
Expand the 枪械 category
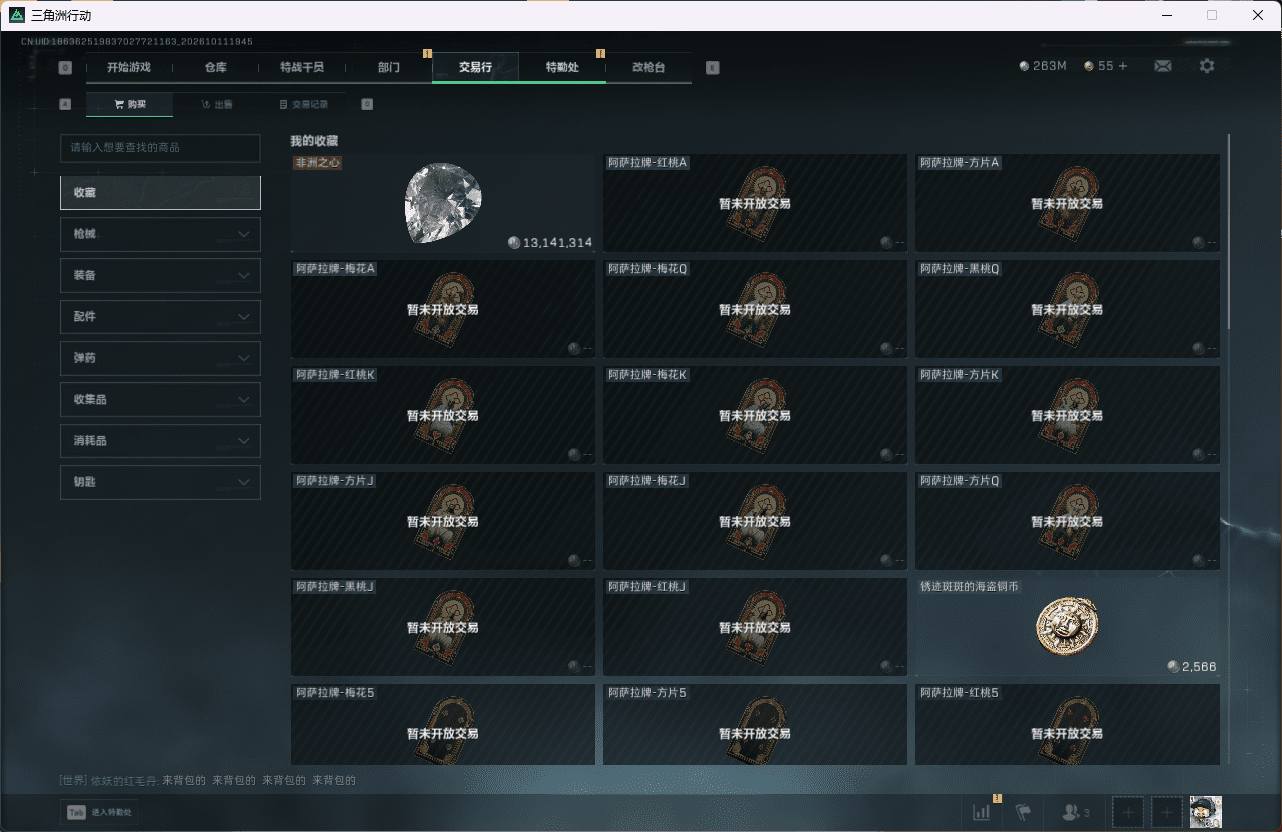[x=160, y=234]
